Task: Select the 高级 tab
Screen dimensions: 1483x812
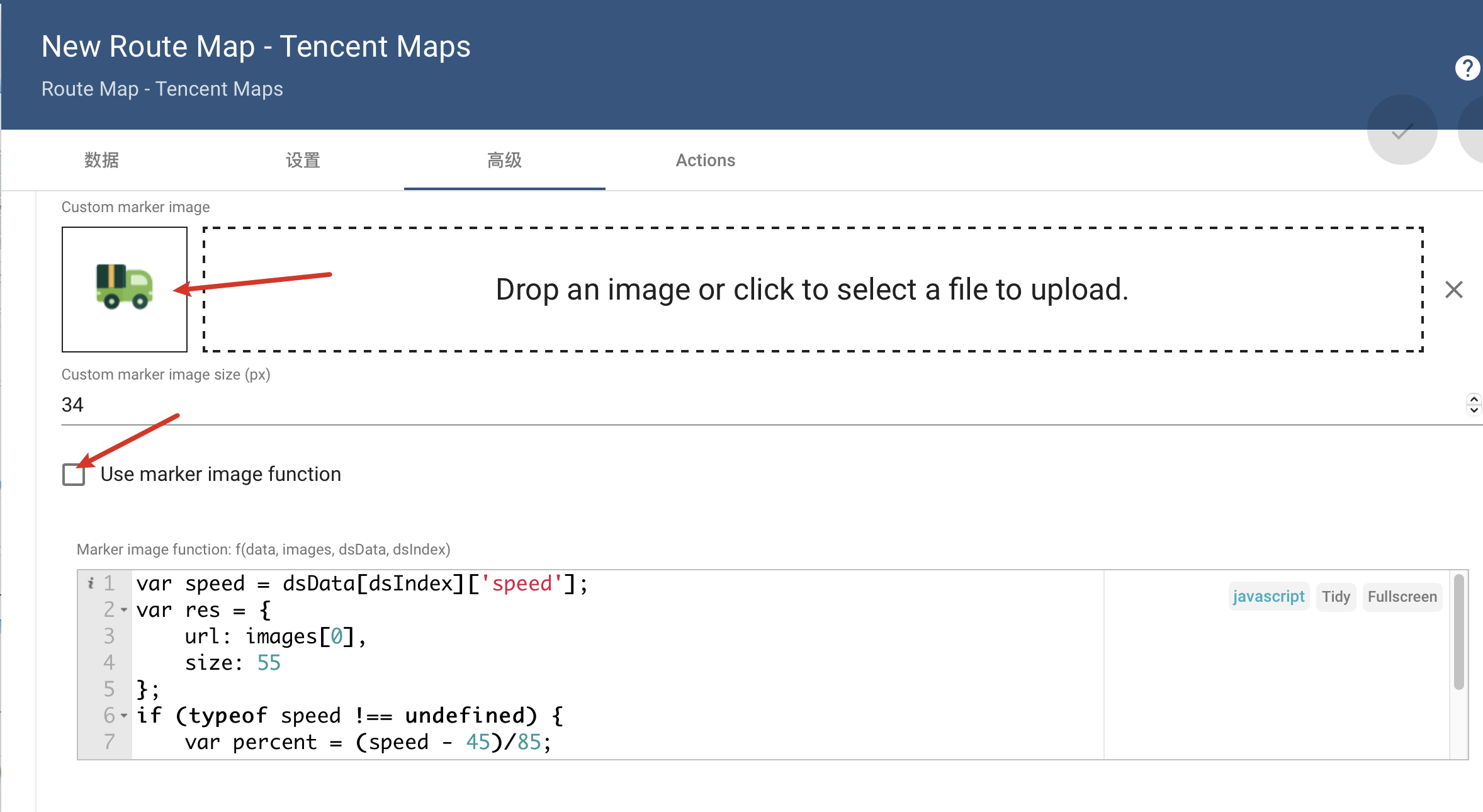Action: (x=504, y=161)
